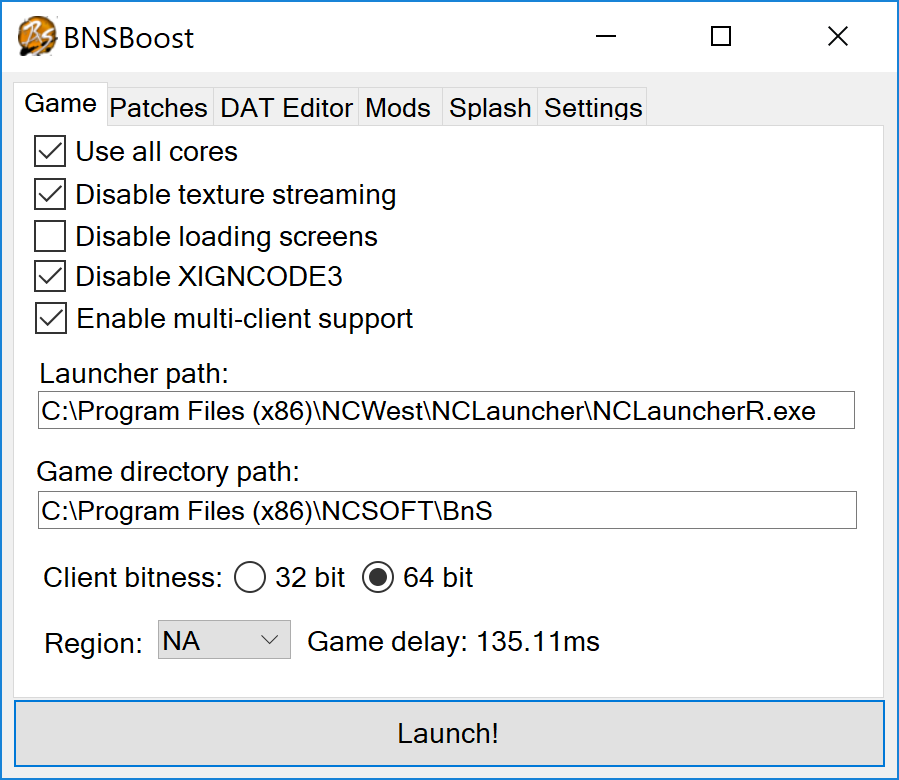The width and height of the screenshot is (899, 780).
Task: Click the Region label text
Action: [93, 643]
